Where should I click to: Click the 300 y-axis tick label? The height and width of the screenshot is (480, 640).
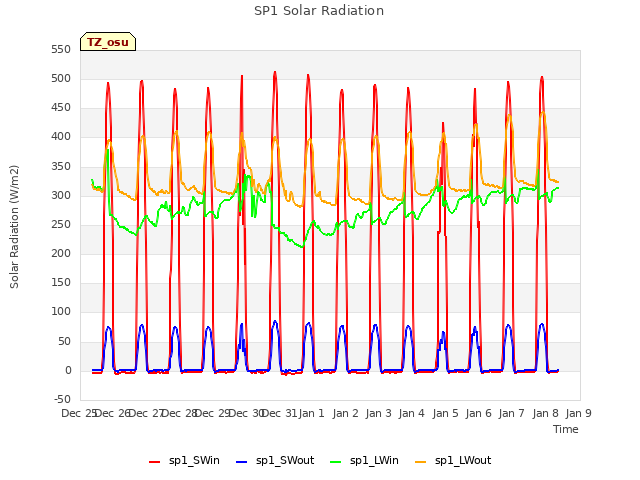[x=61, y=195]
